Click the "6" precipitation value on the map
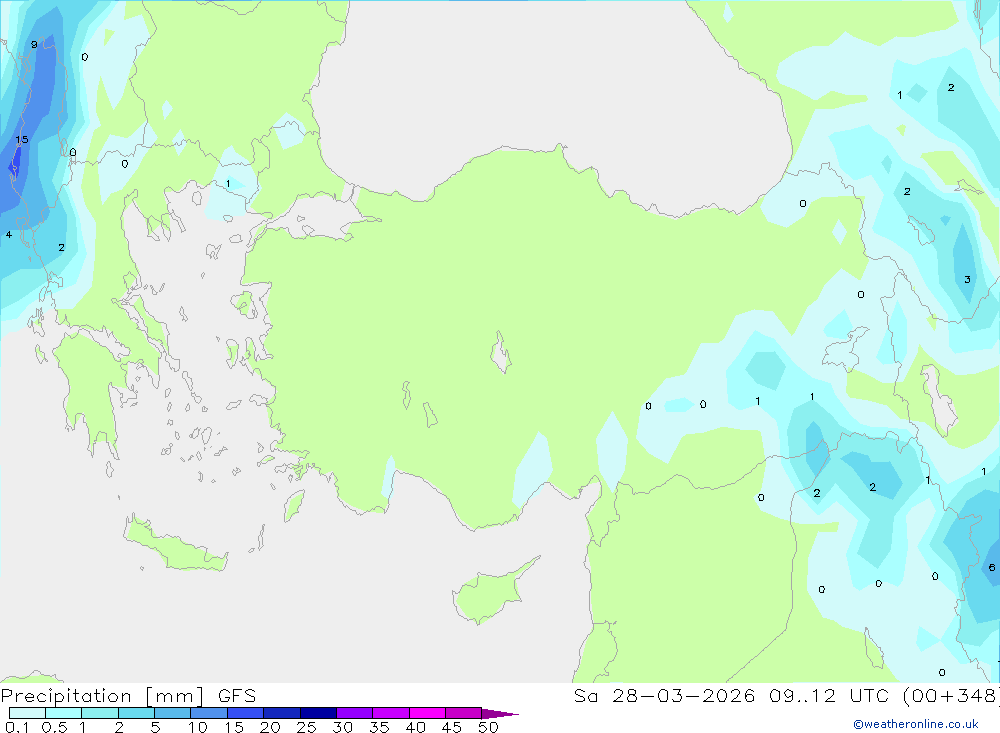This screenshot has height=733, width=1000. pyautogui.click(x=992, y=567)
